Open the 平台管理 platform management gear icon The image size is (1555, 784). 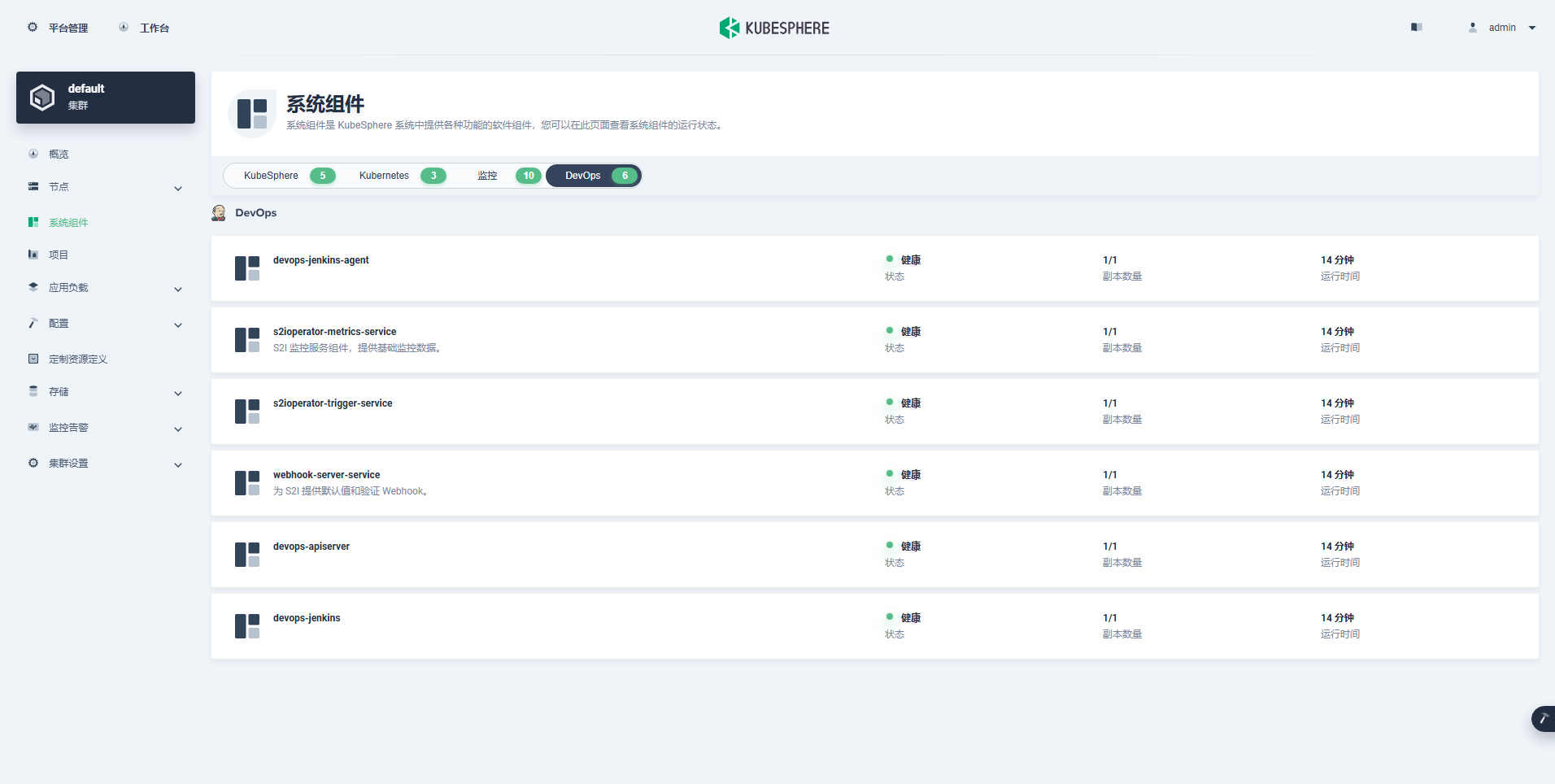33,27
